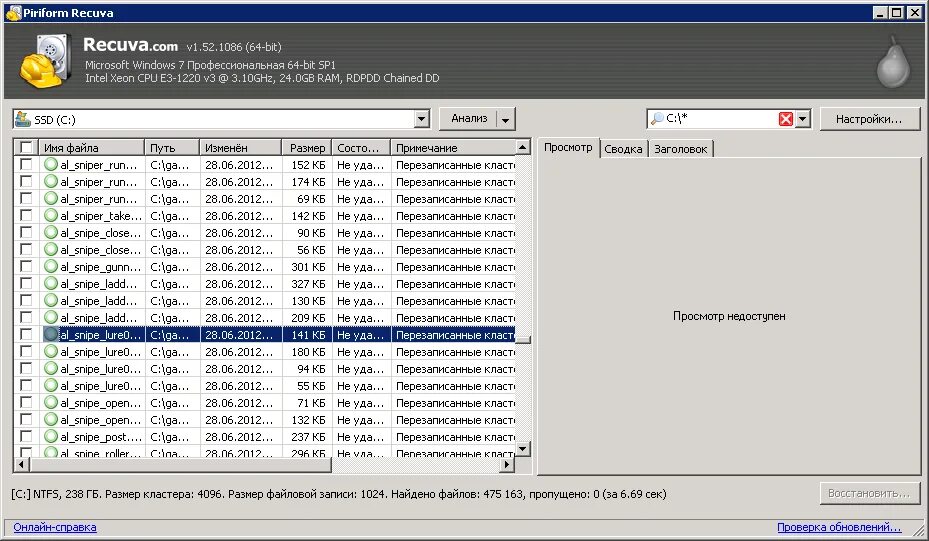This screenshot has height=541, width=929.
Task: Click the Путь column header
Action: (x=172, y=148)
